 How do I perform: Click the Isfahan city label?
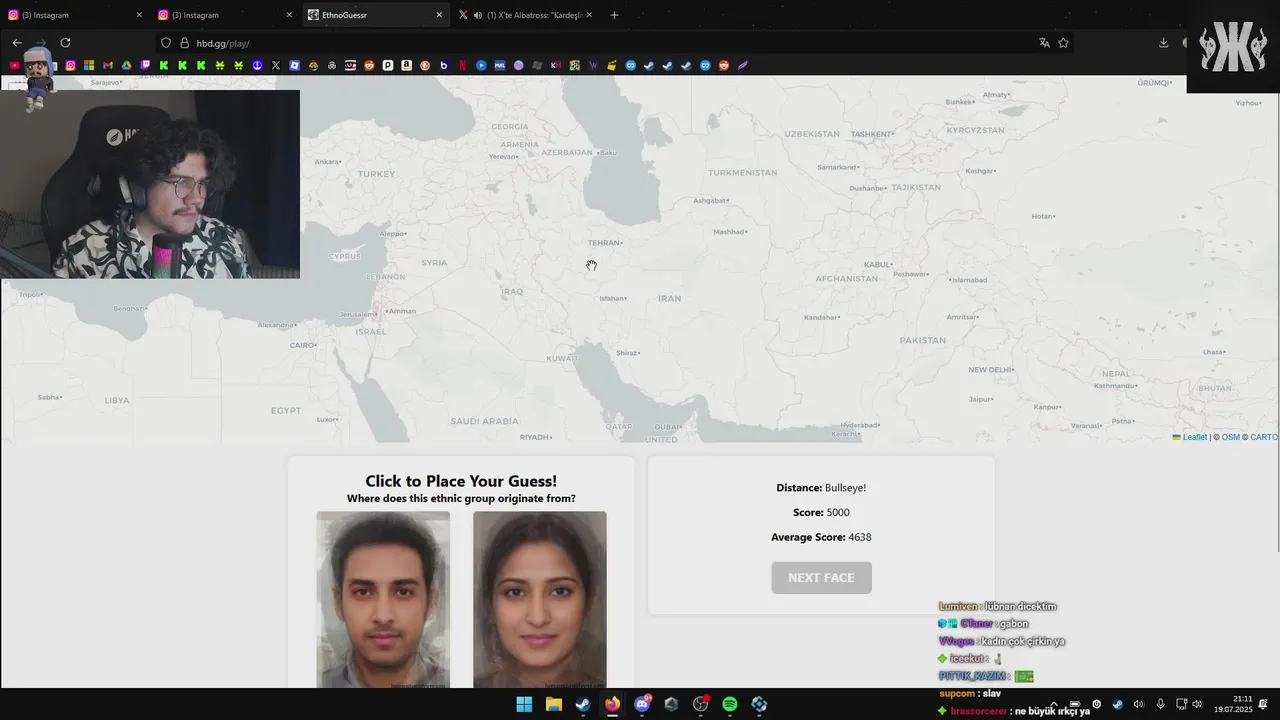612,299
